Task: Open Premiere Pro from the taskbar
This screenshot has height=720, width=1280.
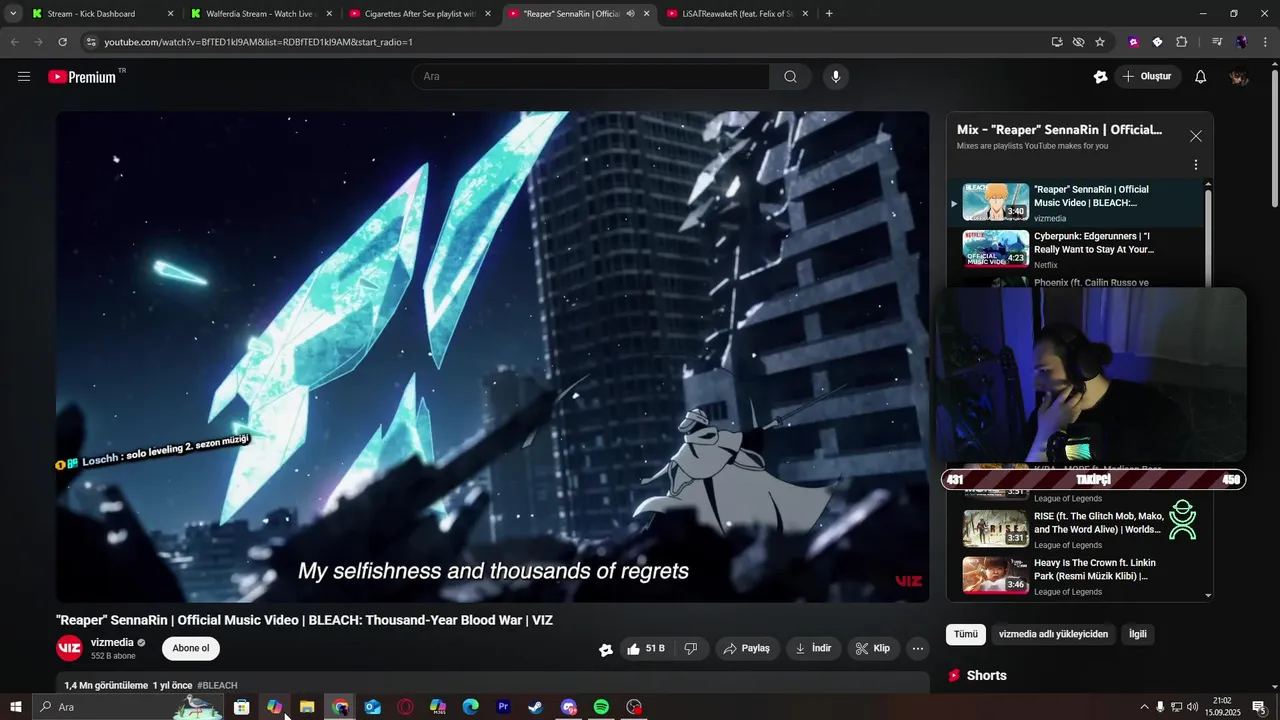Action: click(503, 707)
